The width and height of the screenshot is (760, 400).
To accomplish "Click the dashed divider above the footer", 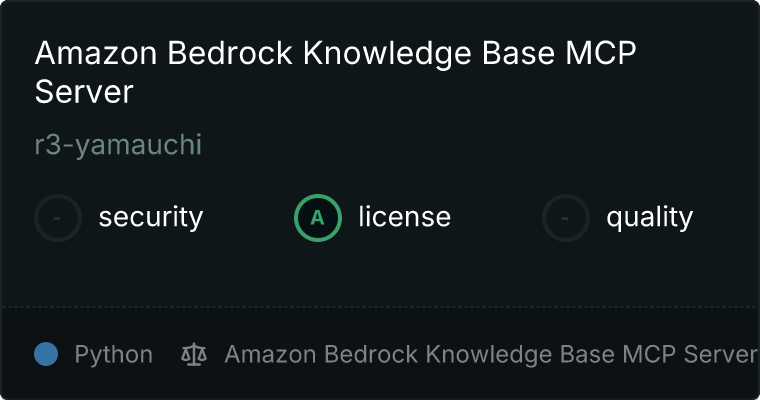I will [x=380, y=306].
